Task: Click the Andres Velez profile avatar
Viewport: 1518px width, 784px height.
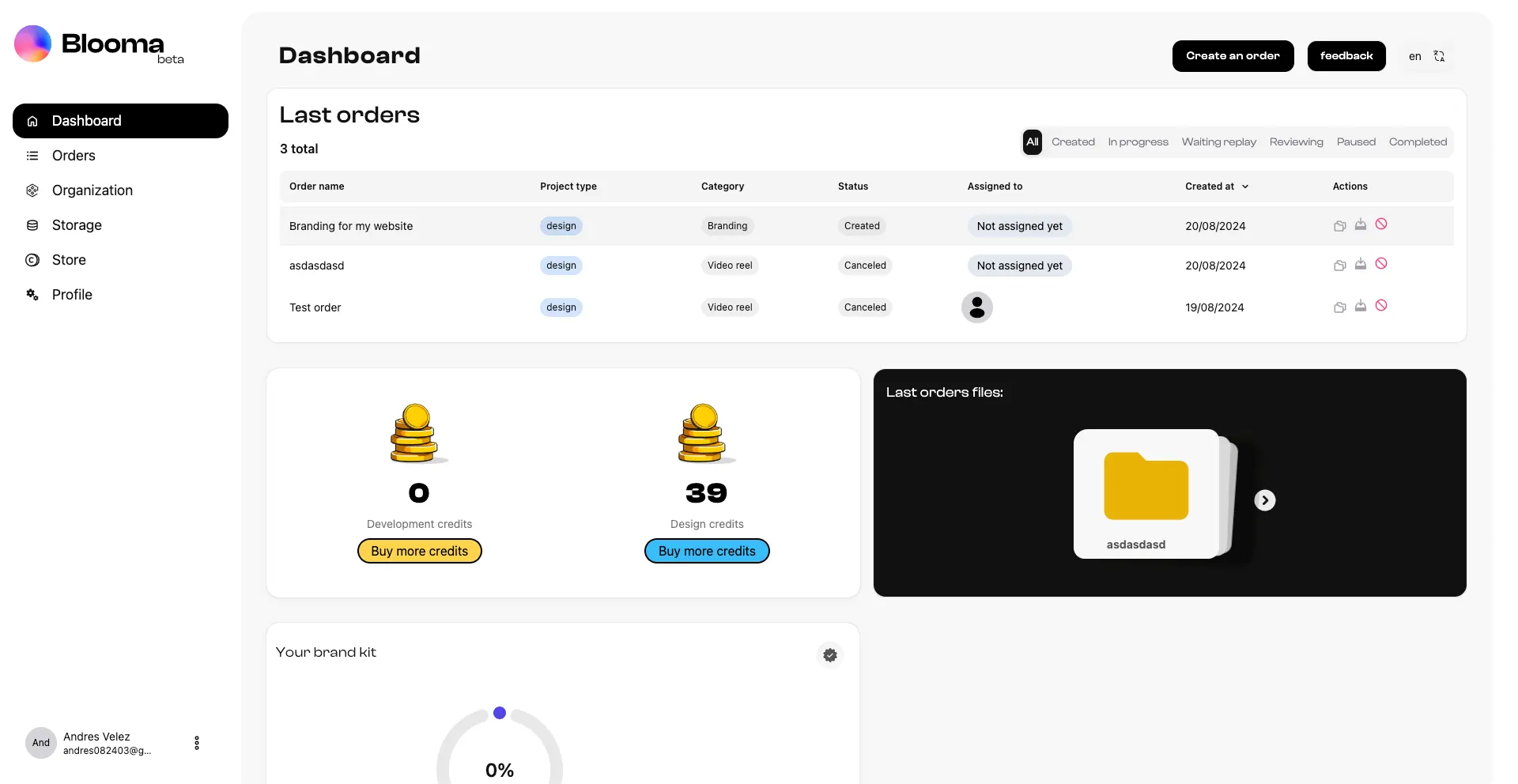Action: point(41,743)
